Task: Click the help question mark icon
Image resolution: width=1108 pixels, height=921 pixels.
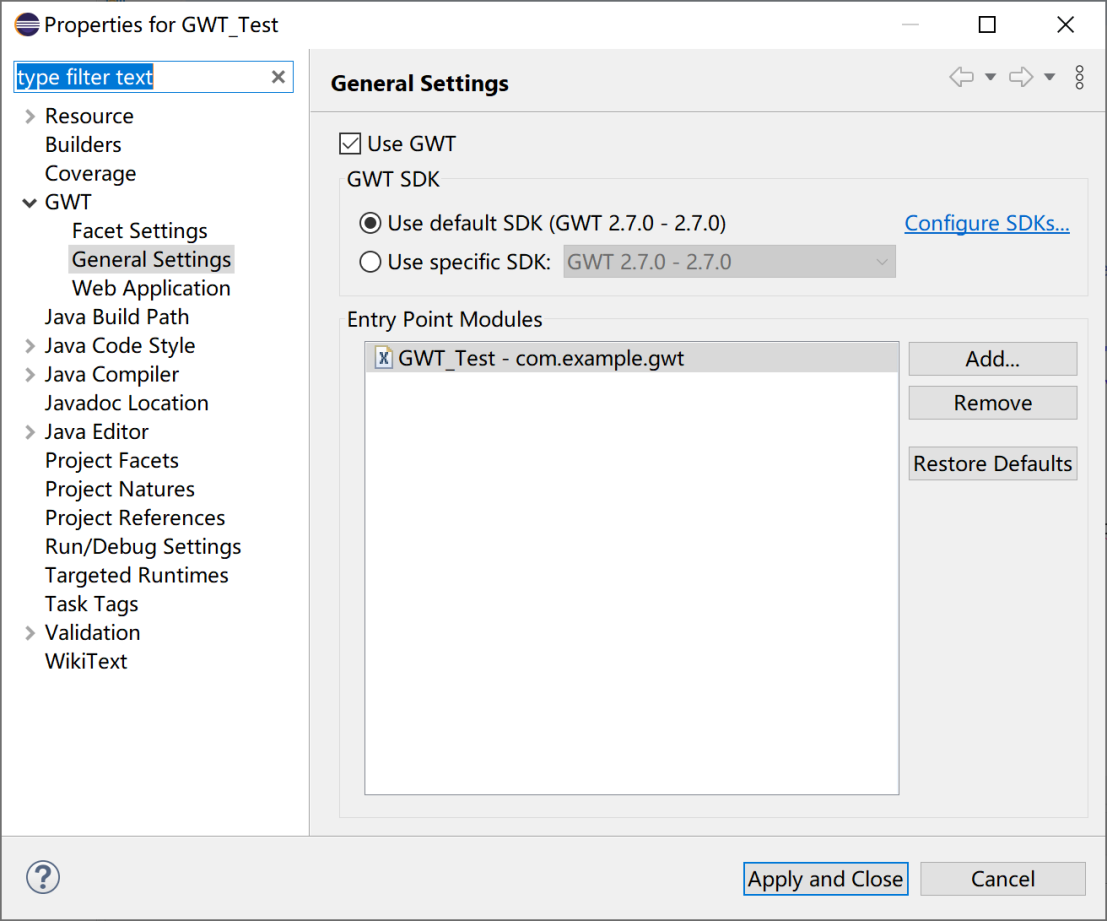Action: [43, 878]
